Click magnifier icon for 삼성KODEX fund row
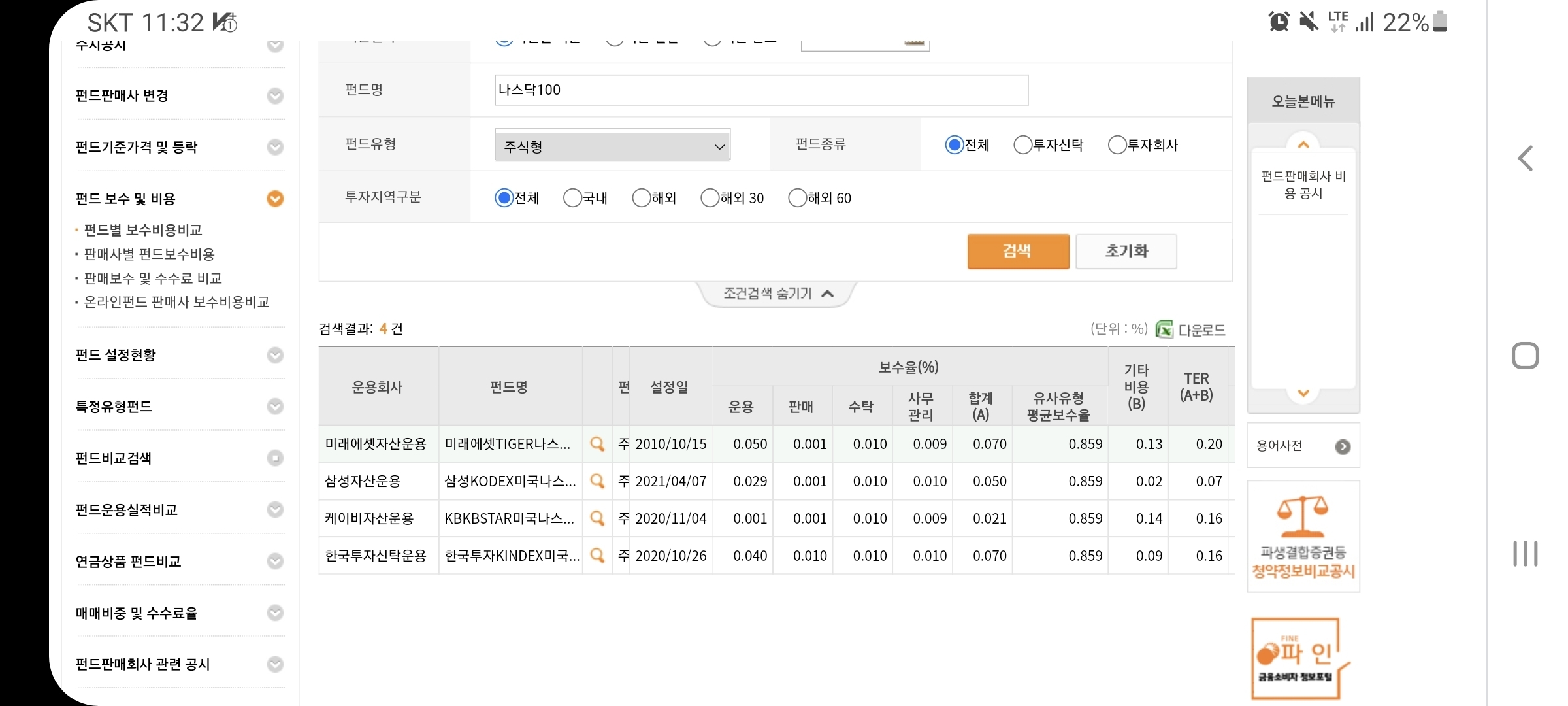Viewport: 1568px width, 706px height. pos(596,482)
